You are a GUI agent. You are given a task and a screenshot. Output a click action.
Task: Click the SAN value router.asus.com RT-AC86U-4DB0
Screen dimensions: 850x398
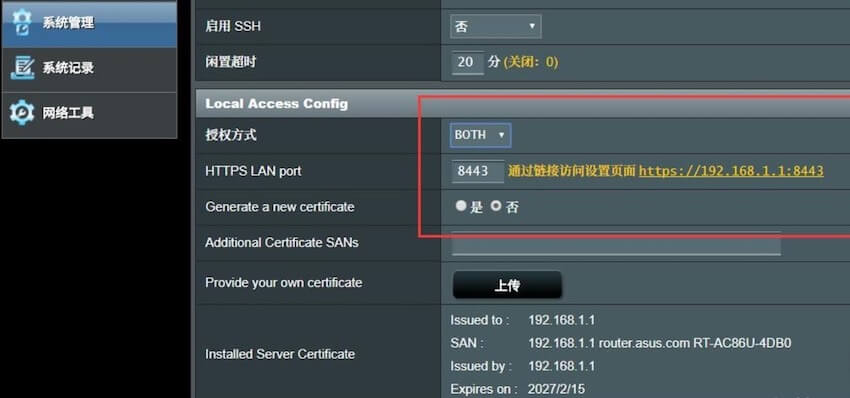click(x=695, y=343)
